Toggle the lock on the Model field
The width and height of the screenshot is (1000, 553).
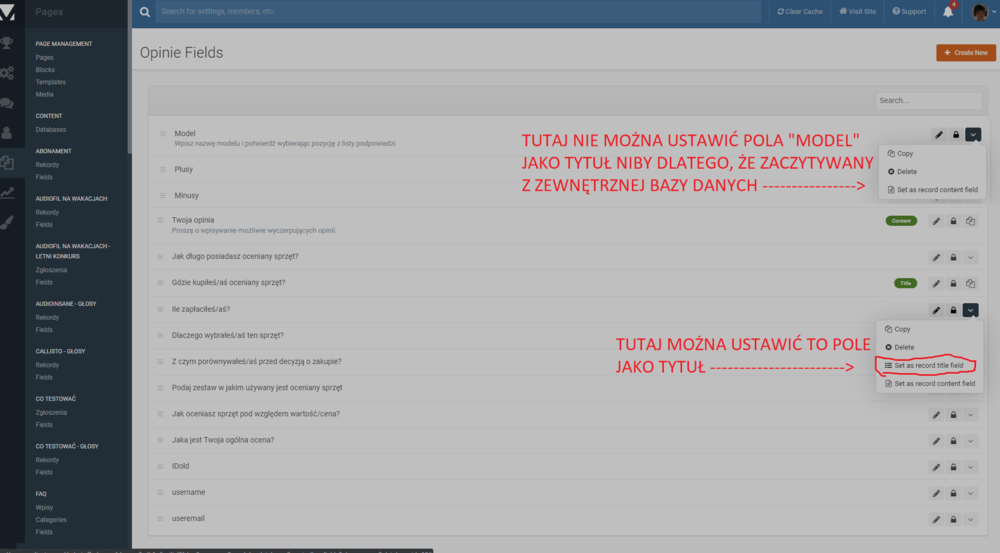point(956,135)
